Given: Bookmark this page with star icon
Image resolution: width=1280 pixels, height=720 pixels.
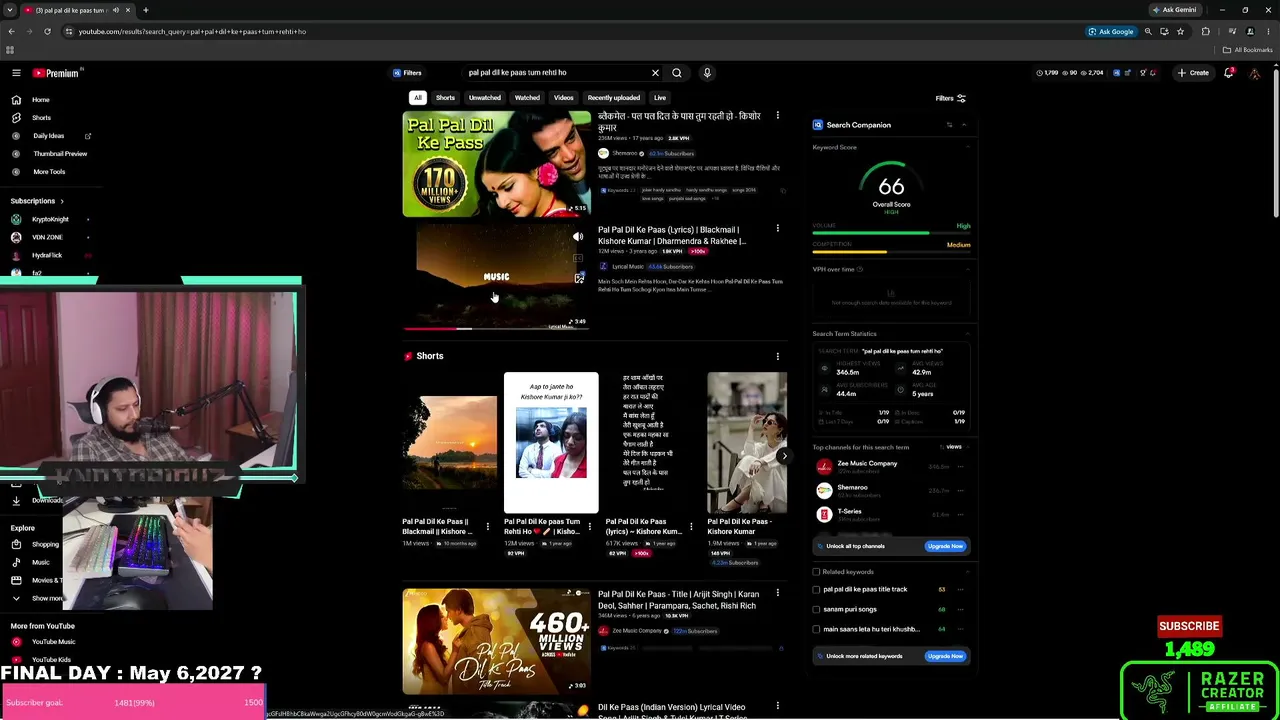Looking at the screenshot, I should coord(1180,31).
